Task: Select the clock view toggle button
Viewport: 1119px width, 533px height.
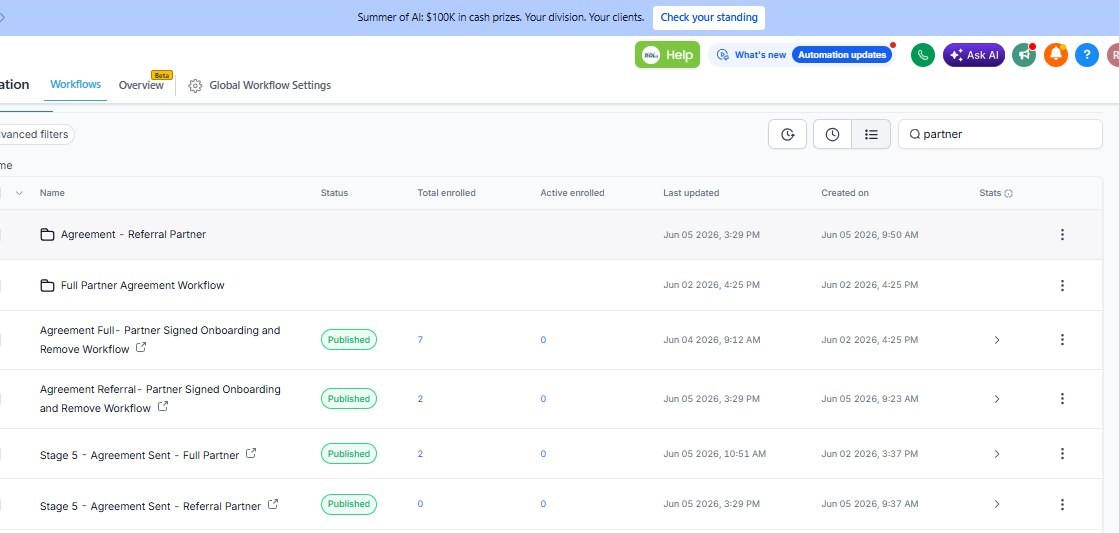Action: pyautogui.click(x=832, y=134)
